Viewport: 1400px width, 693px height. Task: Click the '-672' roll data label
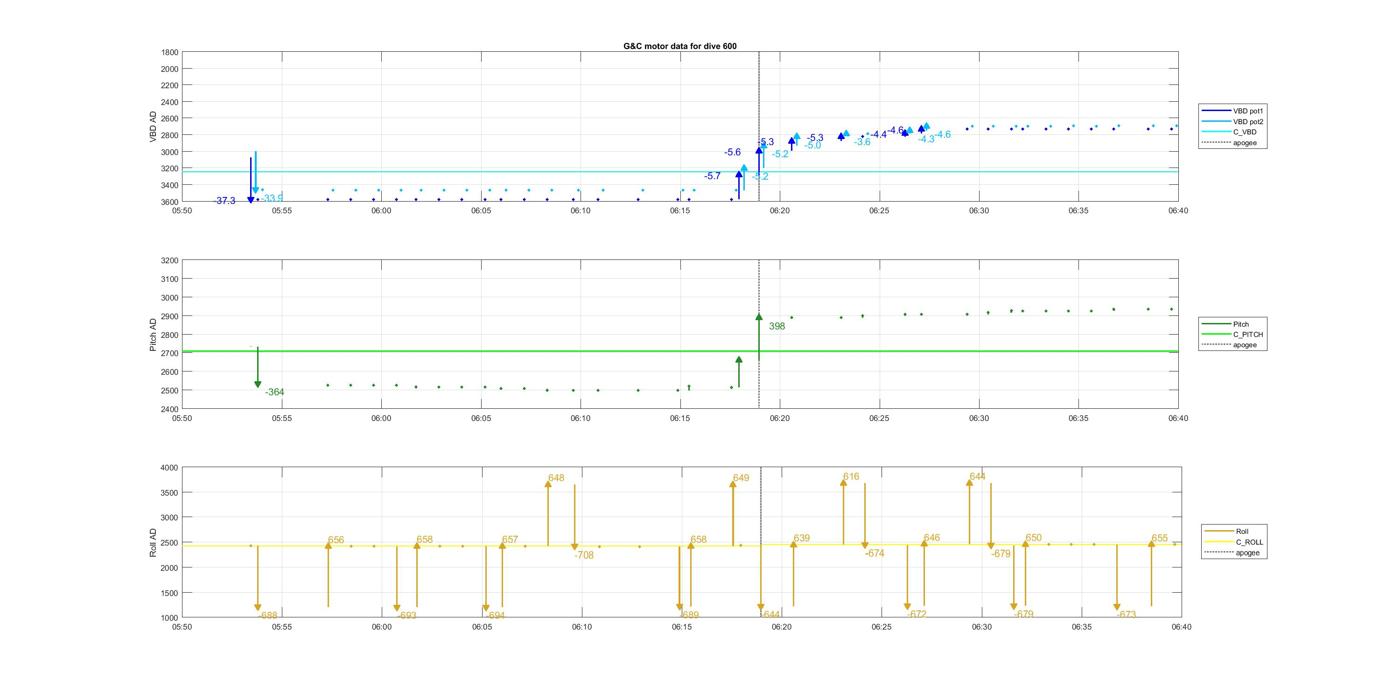point(917,614)
